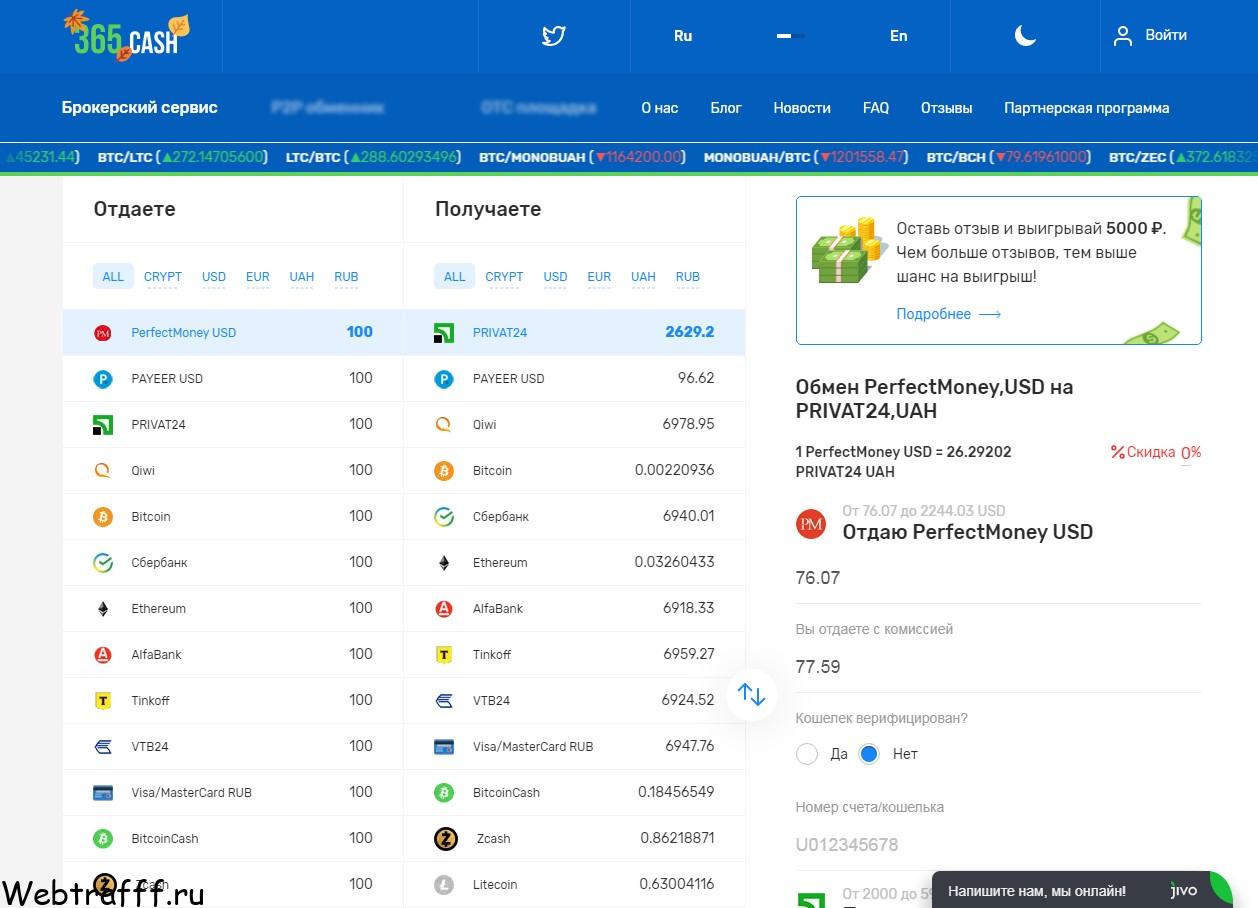Open the Блог page
The width and height of the screenshot is (1258, 908).
[x=726, y=108]
